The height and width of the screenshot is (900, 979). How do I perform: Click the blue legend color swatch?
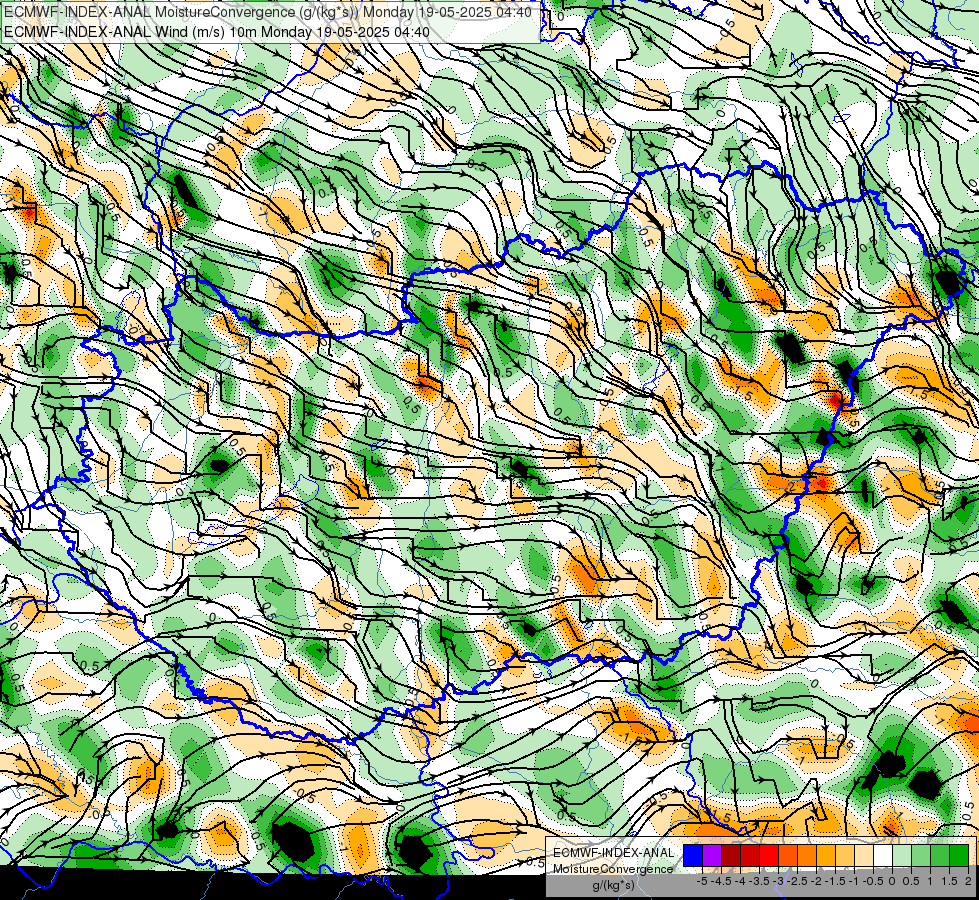click(693, 856)
